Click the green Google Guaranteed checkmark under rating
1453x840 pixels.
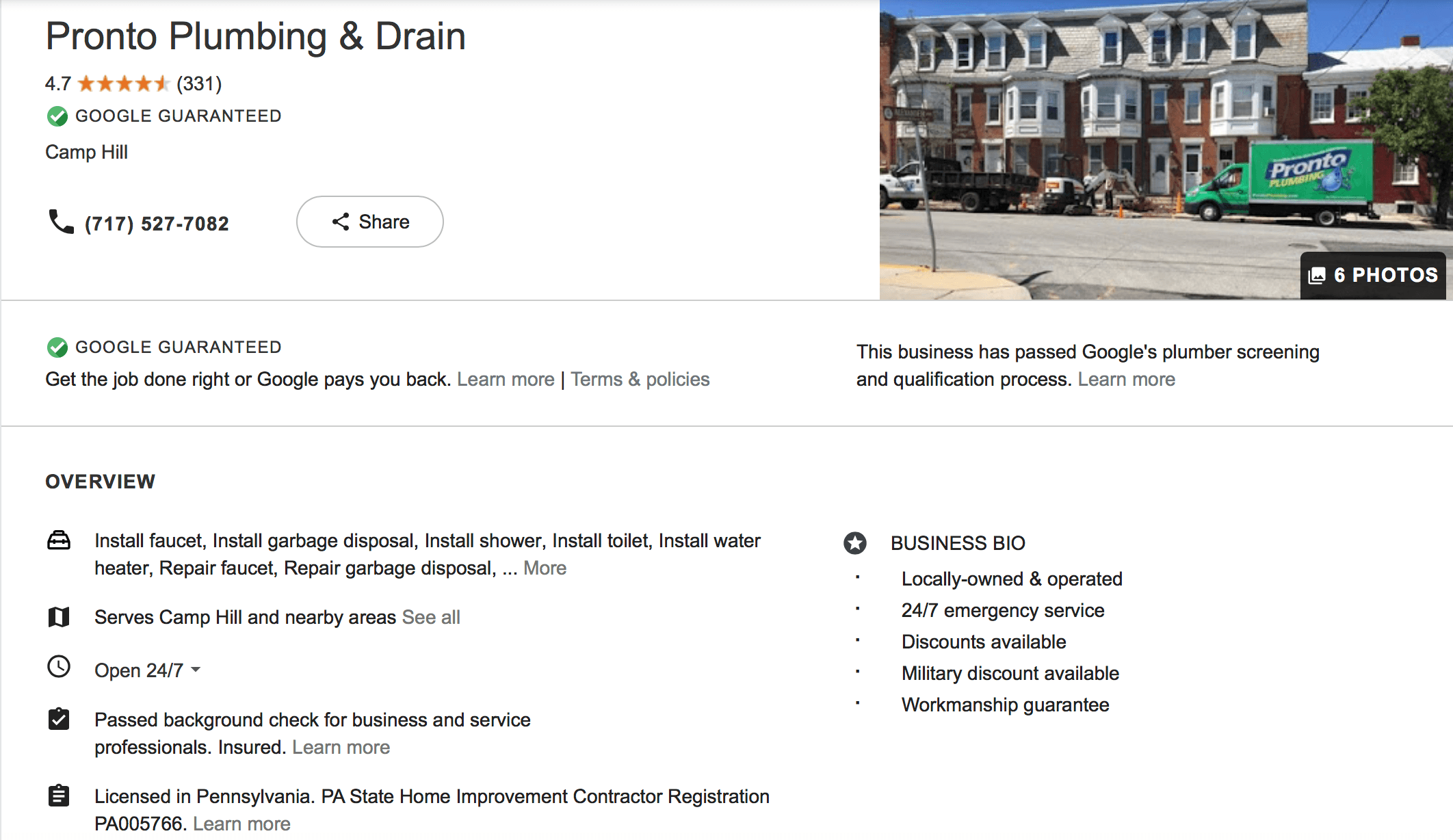tap(57, 116)
